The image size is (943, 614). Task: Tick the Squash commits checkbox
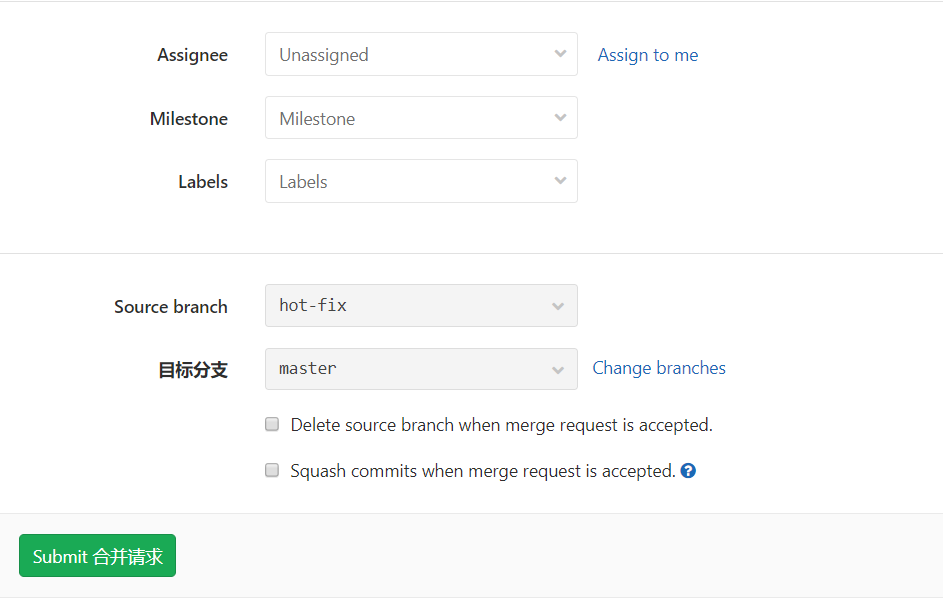272,470
